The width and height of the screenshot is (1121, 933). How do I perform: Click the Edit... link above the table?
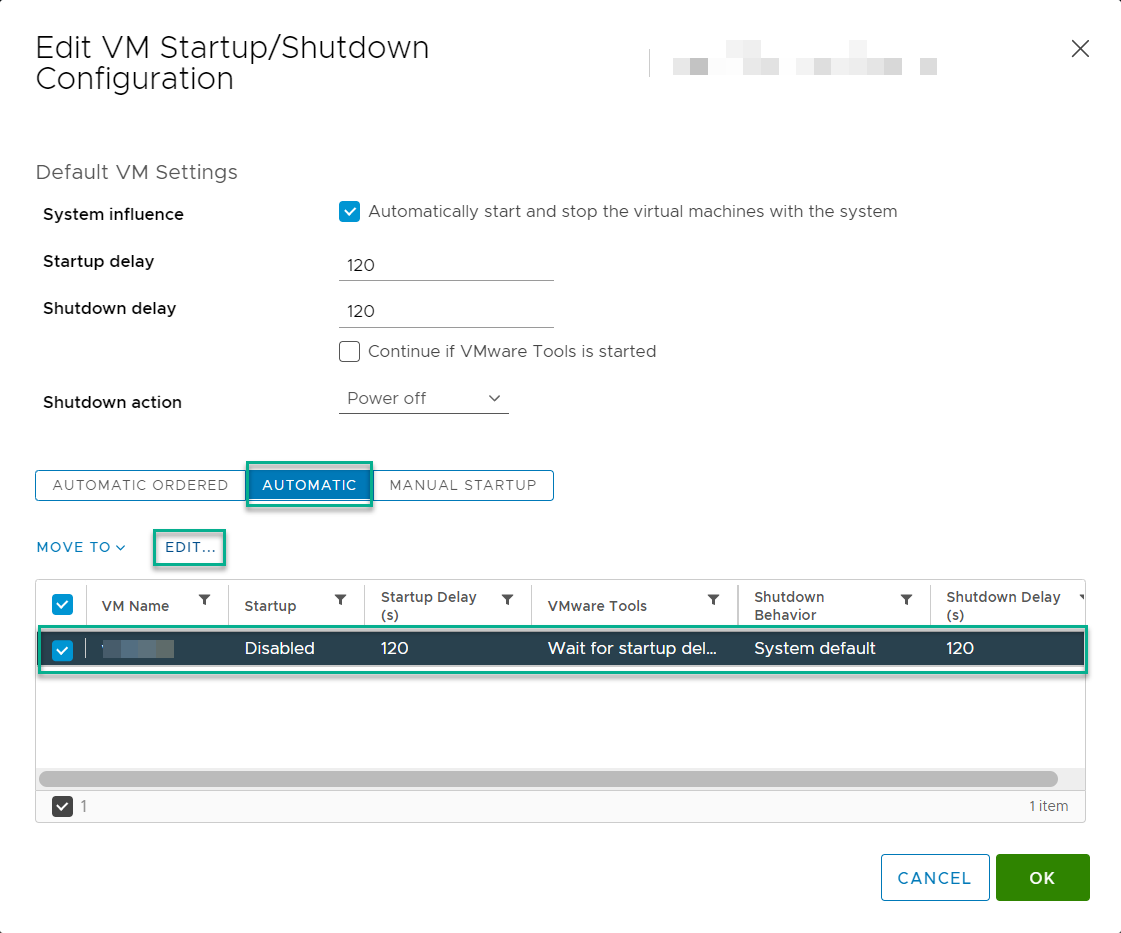pyautogui.click(x=190, y=548)
